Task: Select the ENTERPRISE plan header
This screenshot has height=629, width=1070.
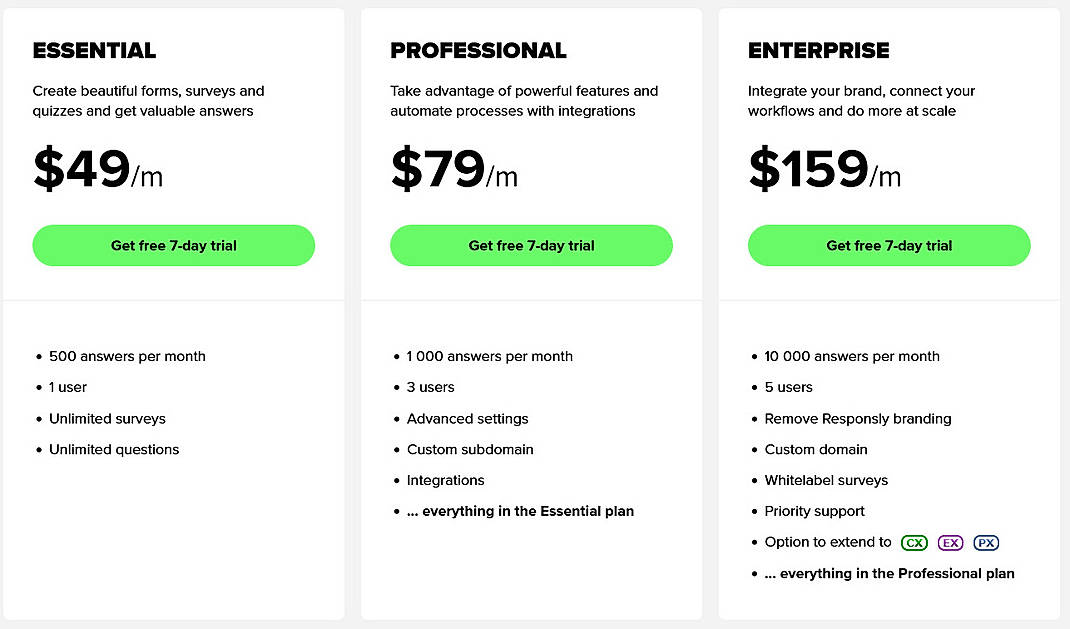Action: click(819, 50)
